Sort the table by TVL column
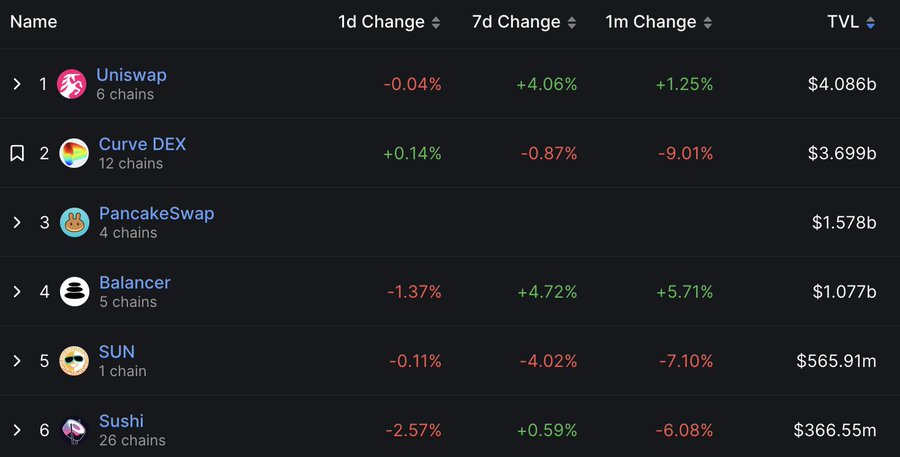900x457 pixels. click(x=851, y=22)
